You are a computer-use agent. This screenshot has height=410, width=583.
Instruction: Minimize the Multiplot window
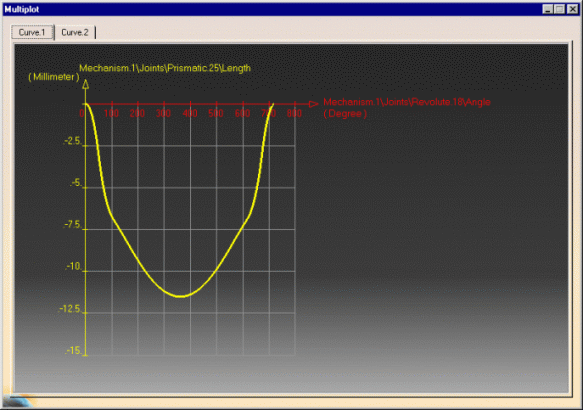tap(547, 9)
